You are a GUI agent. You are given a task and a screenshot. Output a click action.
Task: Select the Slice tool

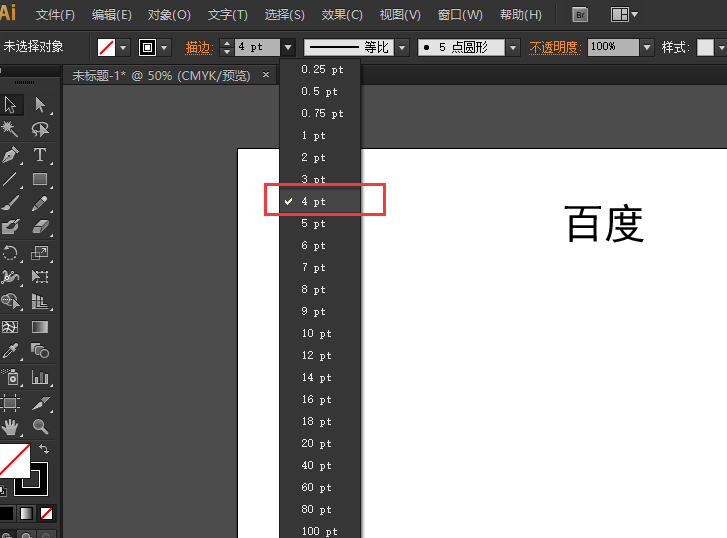tap(40, 403)
